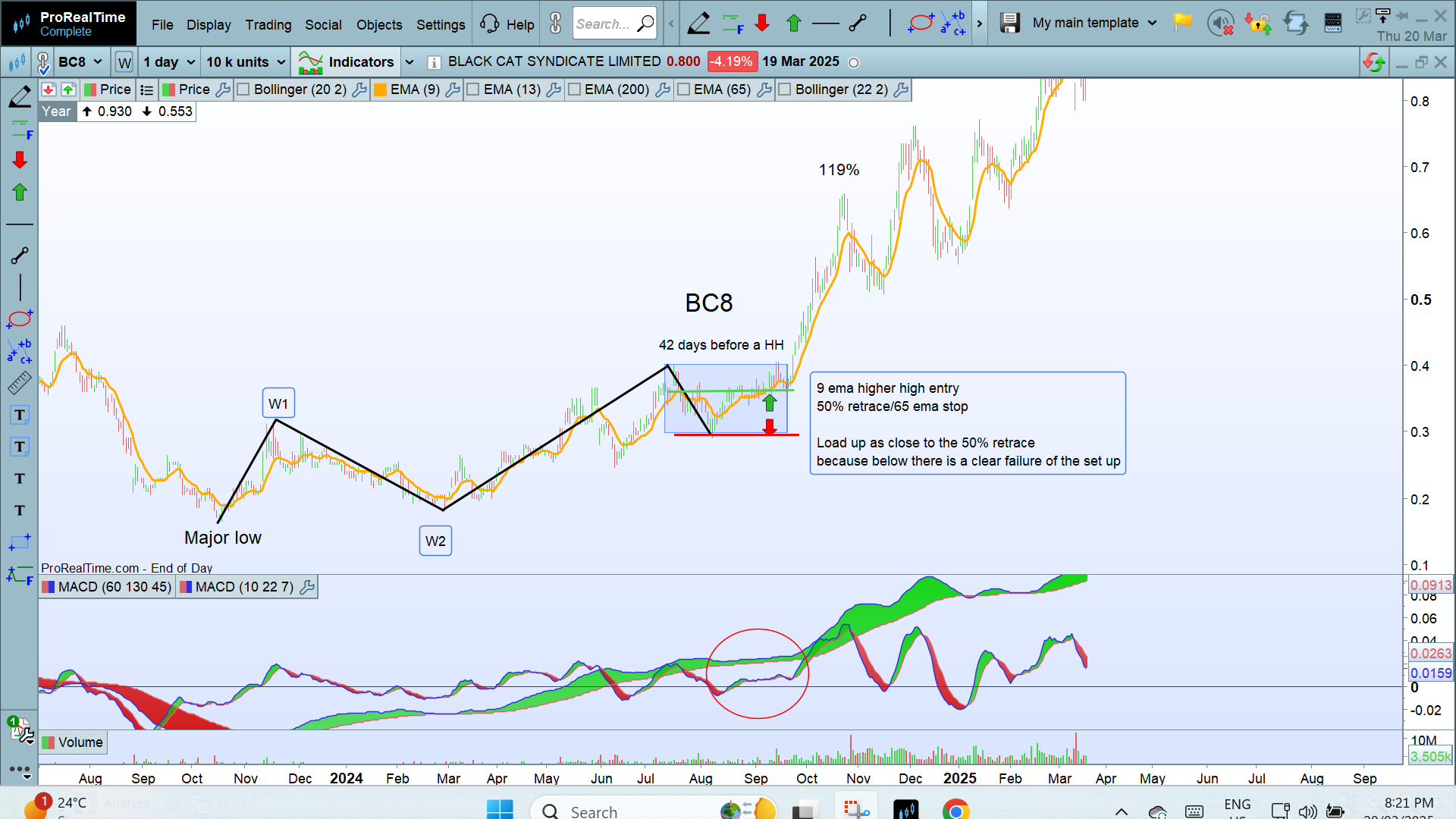This screenshot has height=819, width=1456.
Task: Open the My main template dropdown
Action: [x=1095, y=23]
